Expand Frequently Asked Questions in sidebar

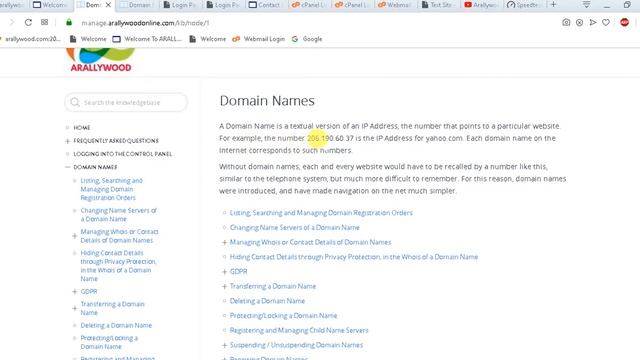click(68, 141)
